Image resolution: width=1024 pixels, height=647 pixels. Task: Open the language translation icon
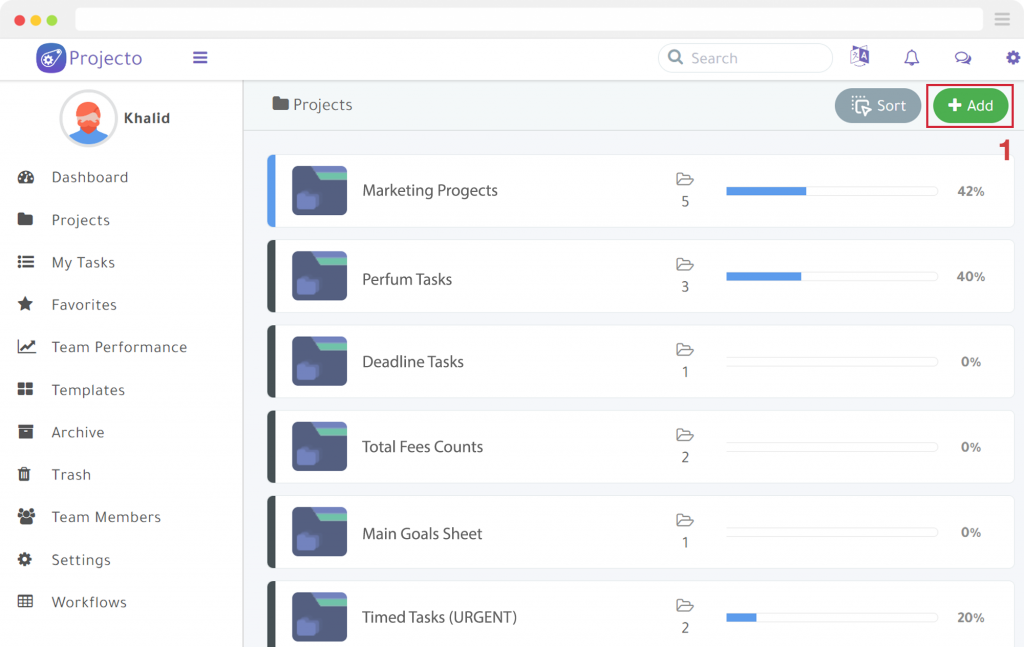click(x=859, y=57)
